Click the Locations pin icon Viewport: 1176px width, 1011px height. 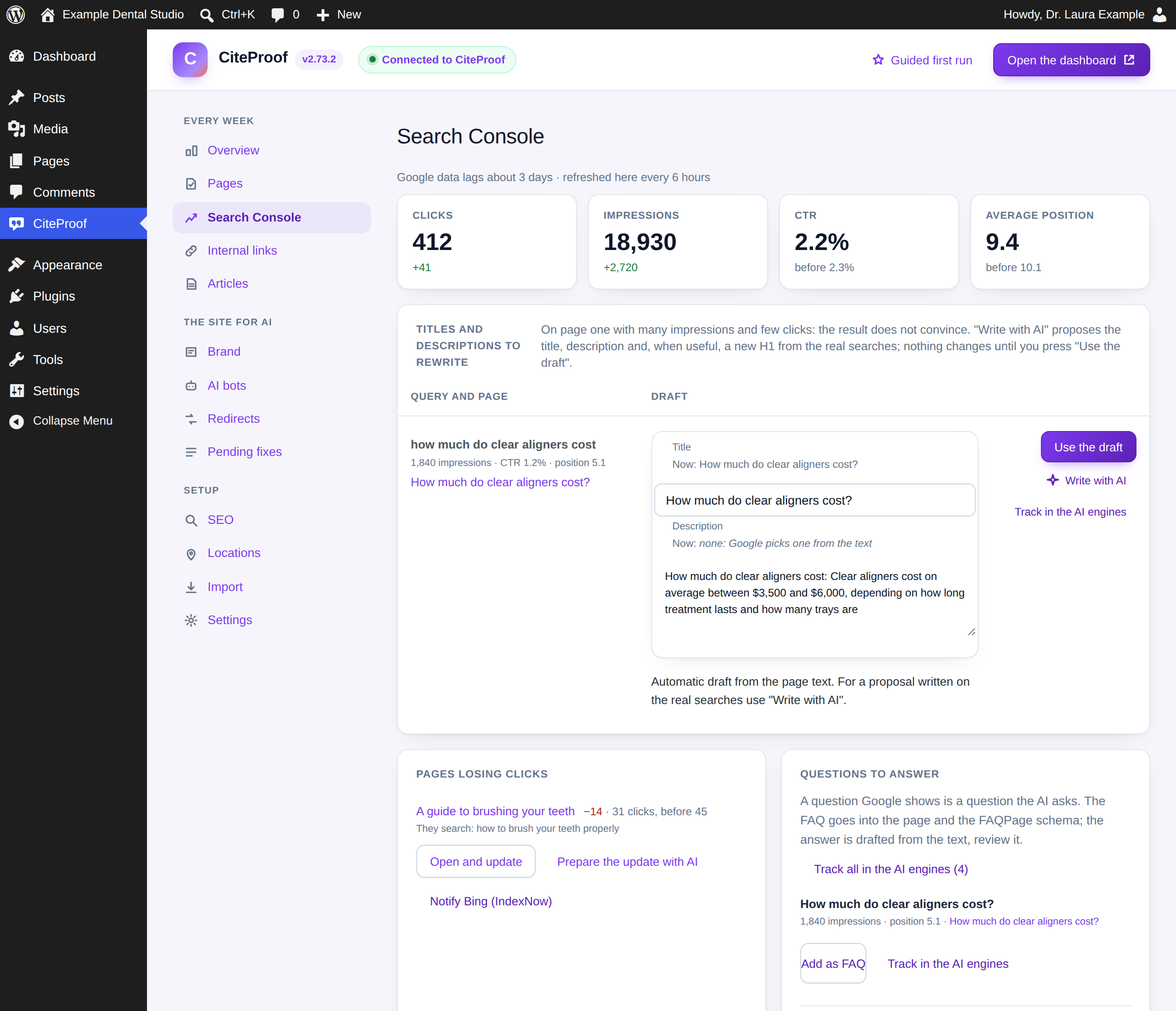[191, 554]
